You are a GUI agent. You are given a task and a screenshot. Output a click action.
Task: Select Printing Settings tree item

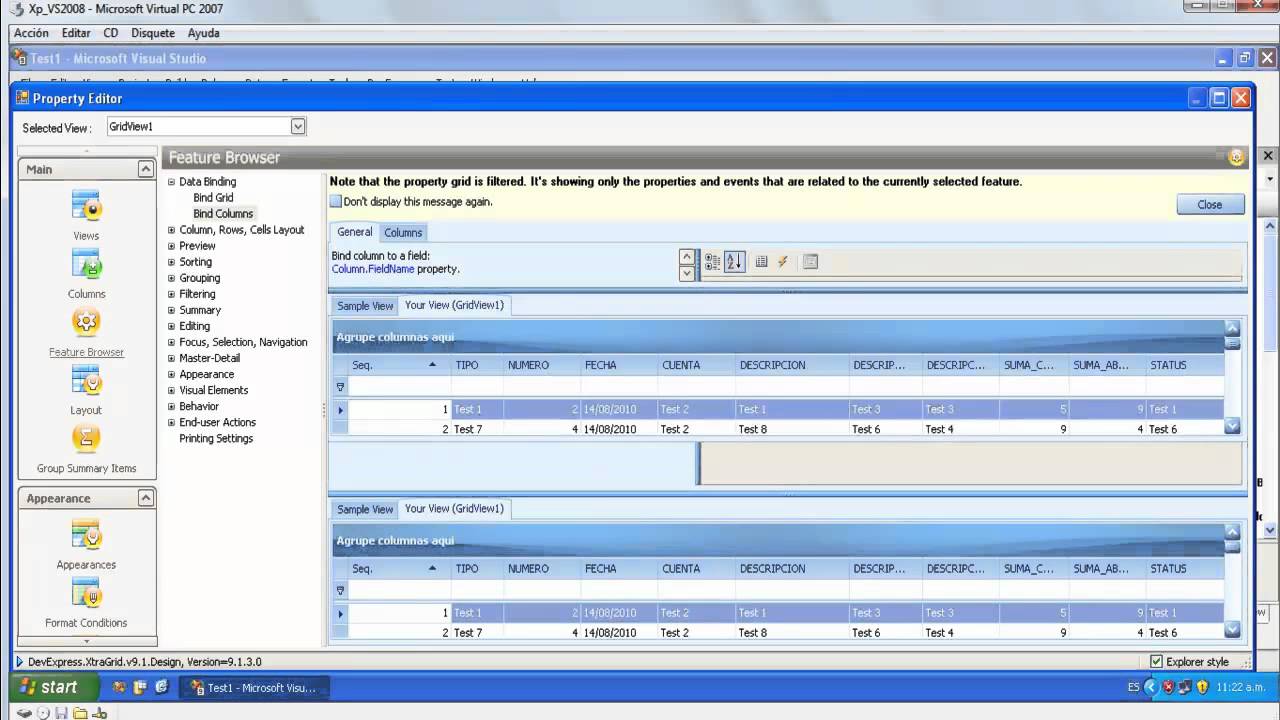pyautogui.click(x=216, y=438)
